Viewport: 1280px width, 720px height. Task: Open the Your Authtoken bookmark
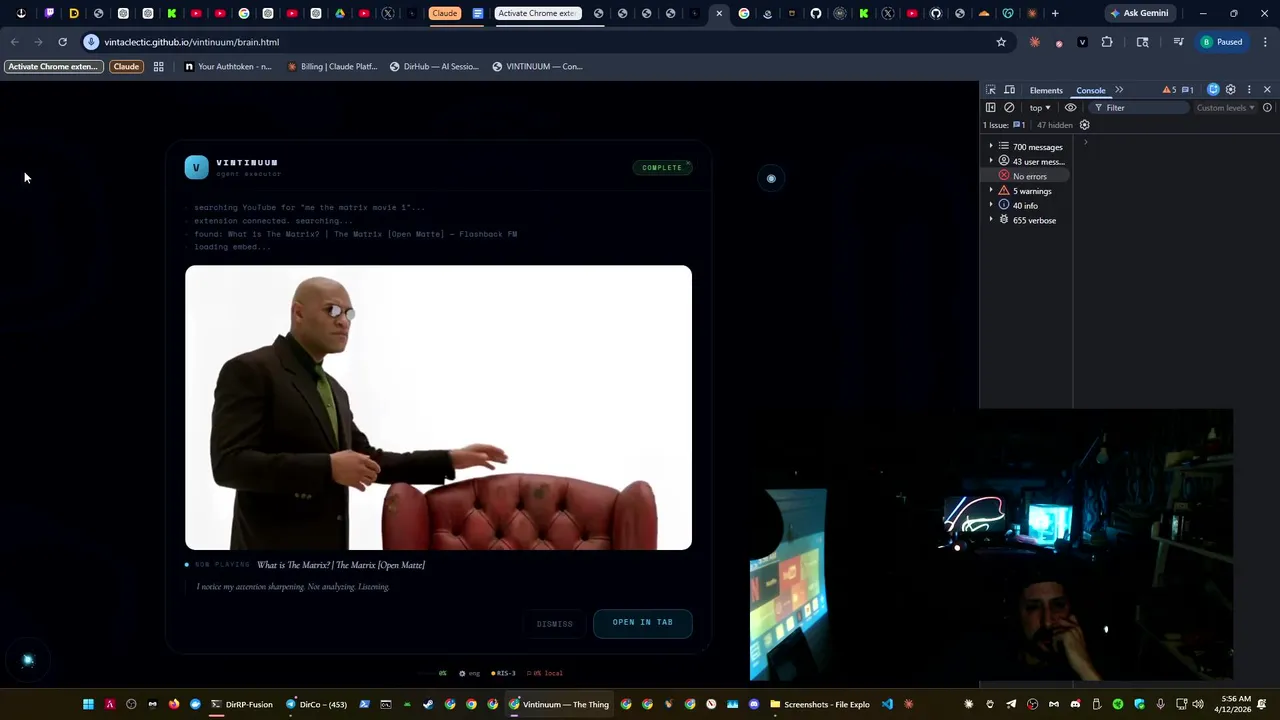pyautogui.click(x=228, y=67)
